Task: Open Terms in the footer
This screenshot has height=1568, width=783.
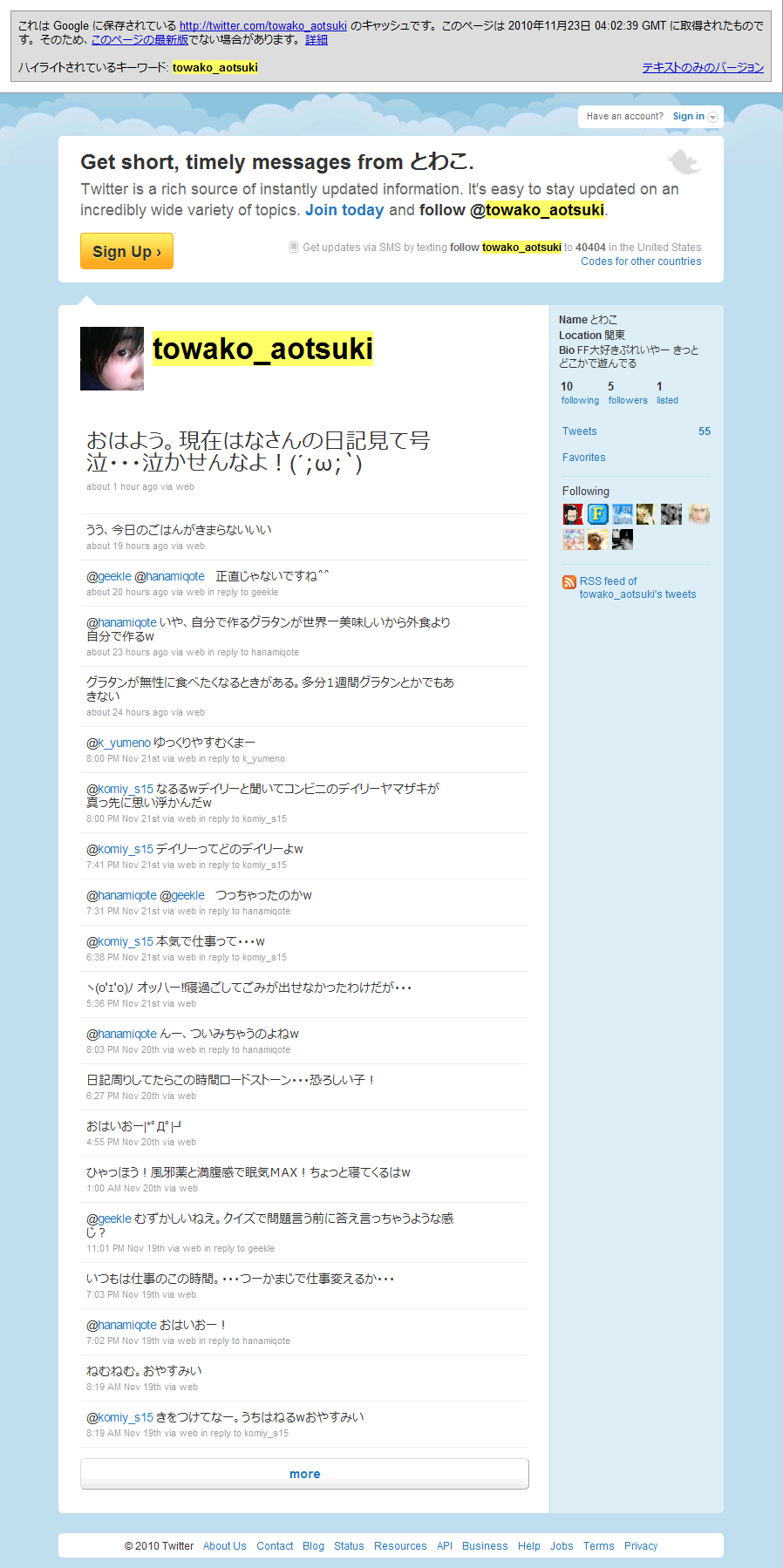Action: click(x=599, y=1546)
